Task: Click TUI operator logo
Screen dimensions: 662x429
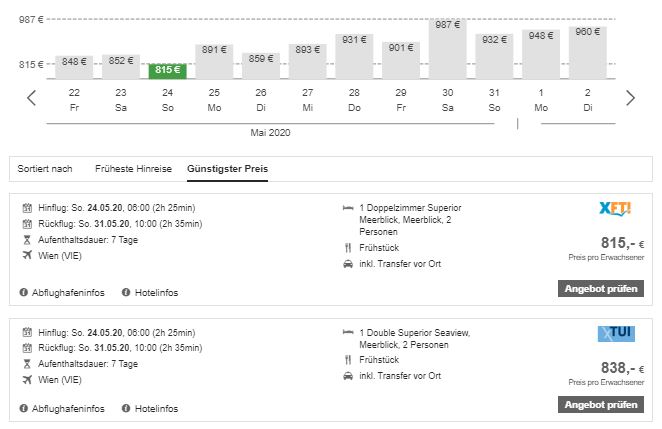Action: (x=616, y=334)
